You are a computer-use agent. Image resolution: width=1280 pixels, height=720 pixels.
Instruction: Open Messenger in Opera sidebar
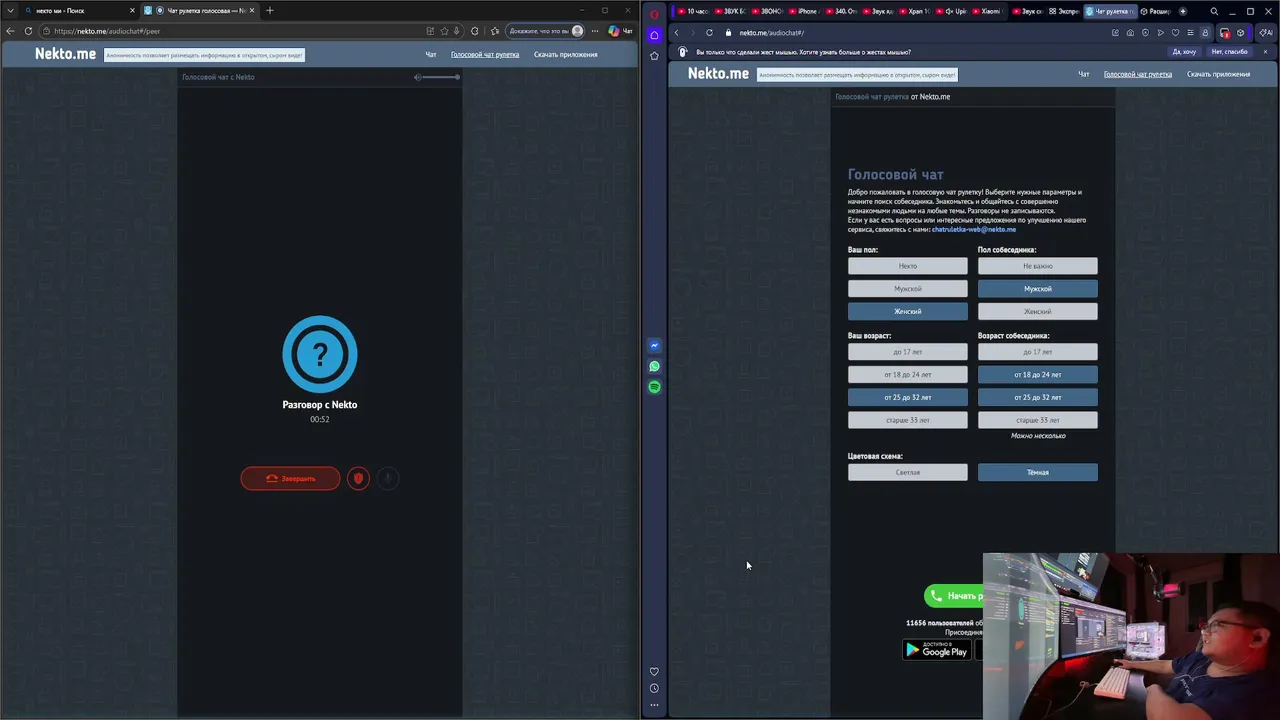(654, 346)
